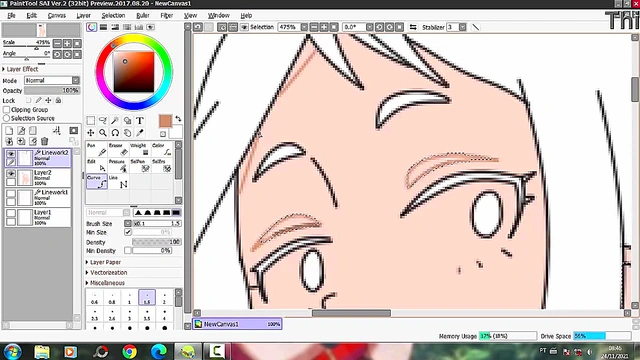Click the Undo button above canvas
This screenshot has height=360, width=640.
point(198,27)
